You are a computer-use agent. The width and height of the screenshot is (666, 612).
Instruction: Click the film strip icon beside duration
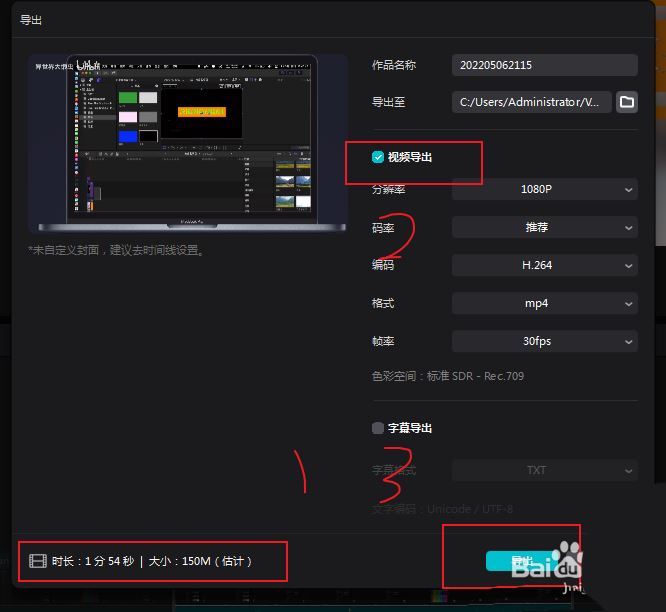coord(38,561)
